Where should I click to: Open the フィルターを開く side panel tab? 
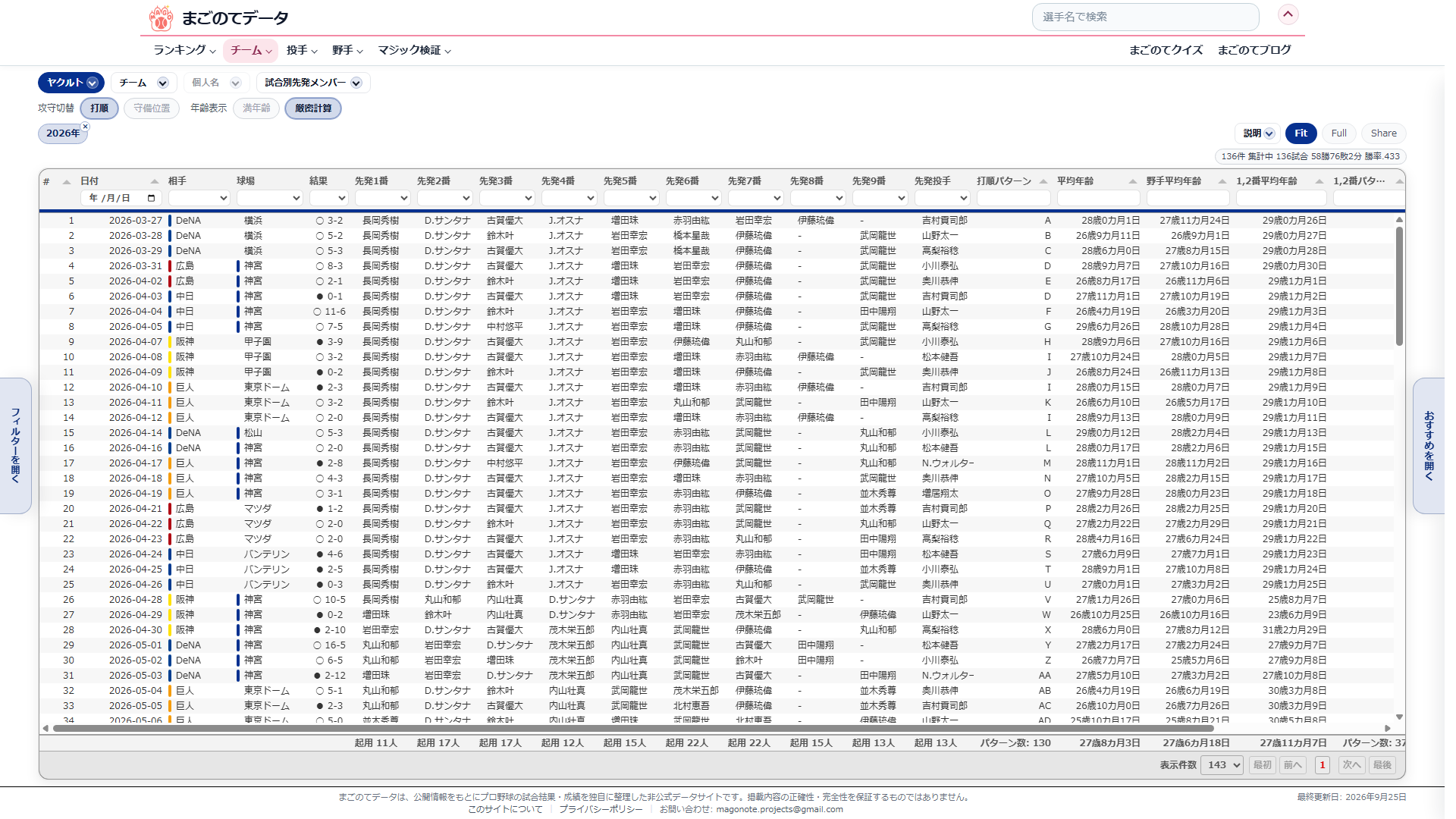click(15, 446)
